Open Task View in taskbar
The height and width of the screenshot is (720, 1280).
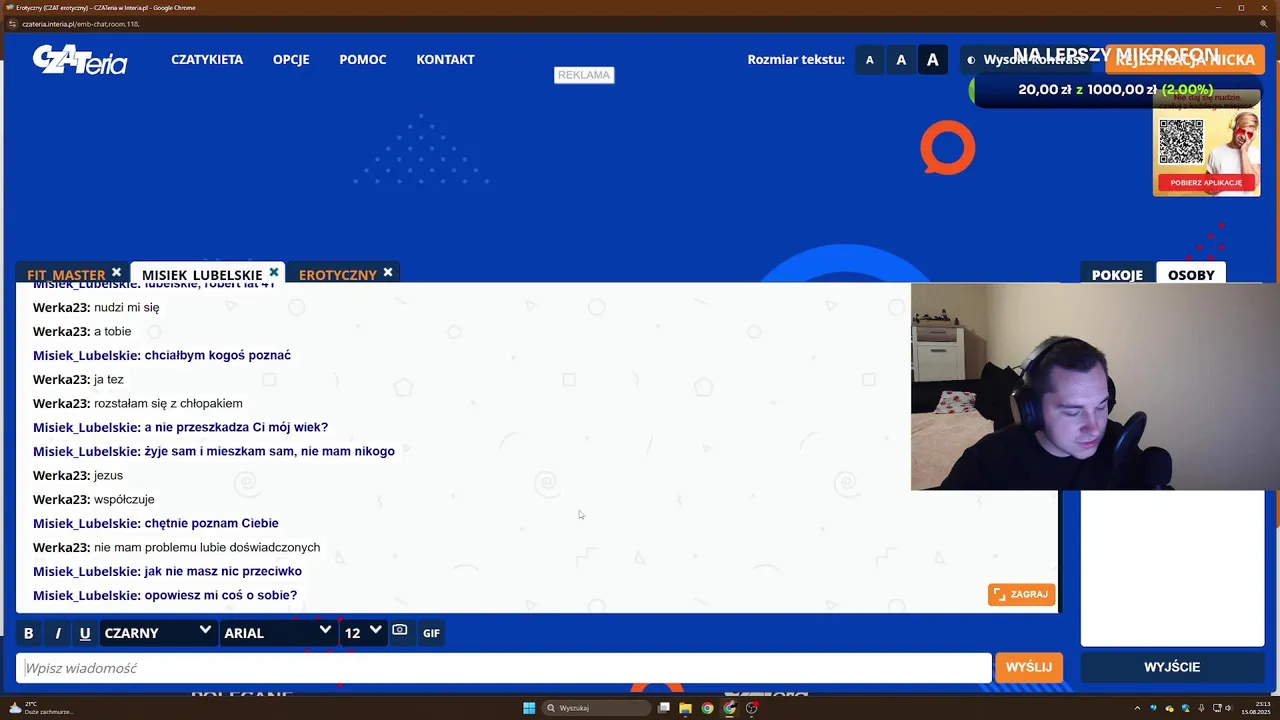664,708
